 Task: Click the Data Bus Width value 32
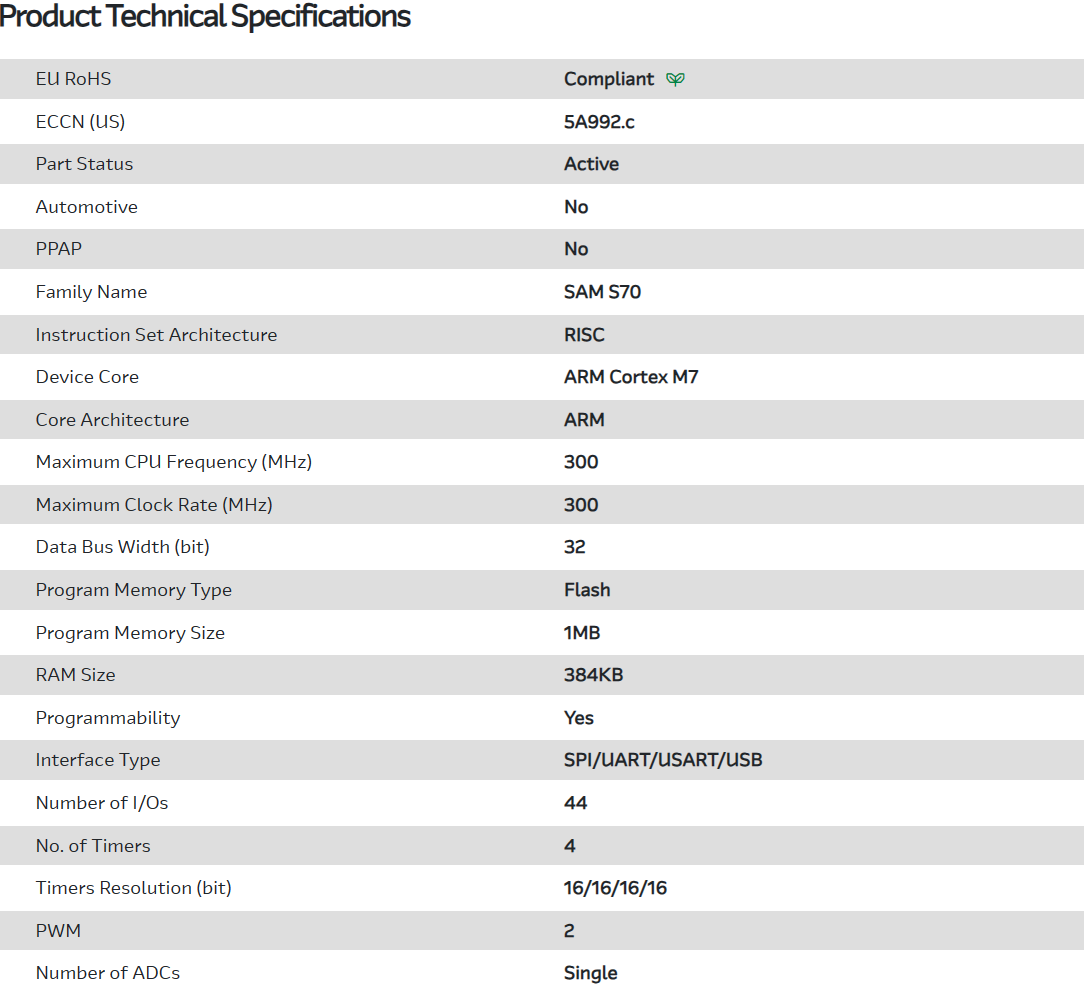point(575,547)
